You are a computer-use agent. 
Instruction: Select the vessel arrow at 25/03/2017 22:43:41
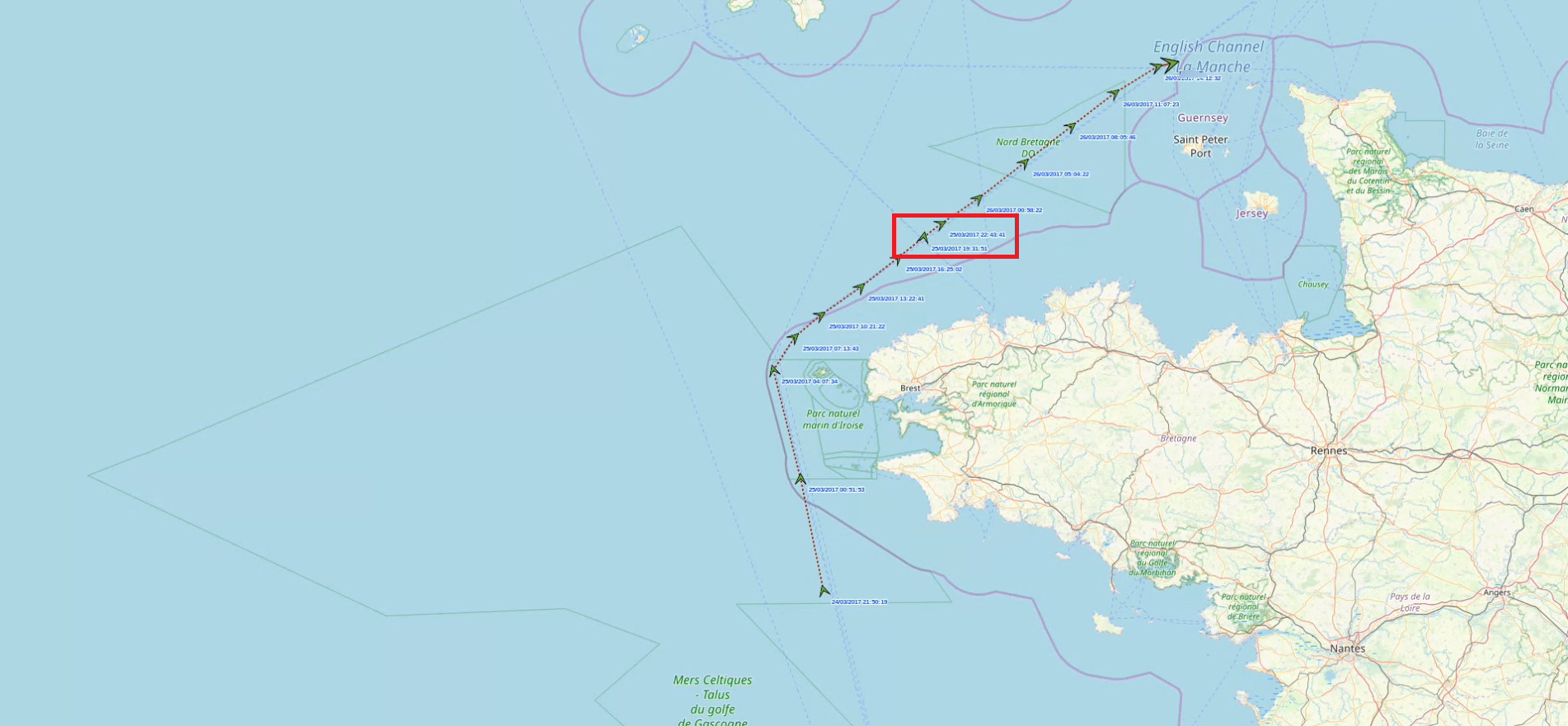[941, 224]
